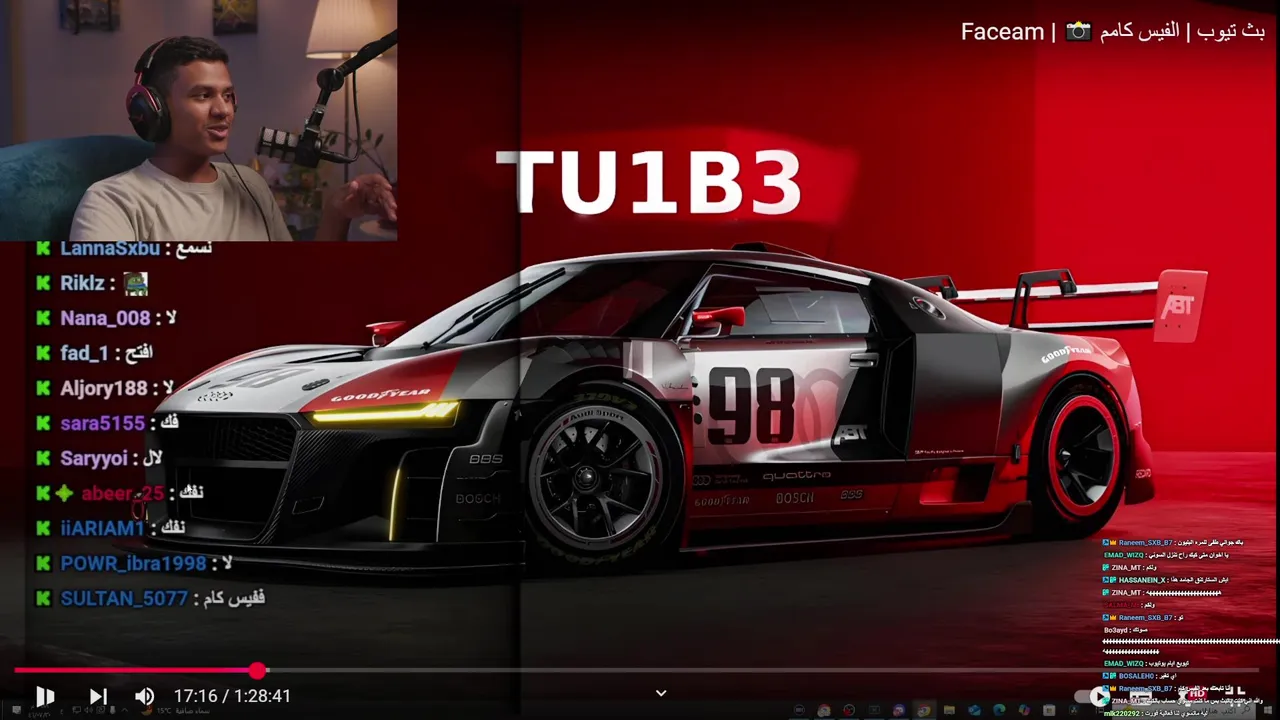The image size is (1280, 720).
Task: Click the Kick badge next to SULTAN_5077
Action: point(43,598)
